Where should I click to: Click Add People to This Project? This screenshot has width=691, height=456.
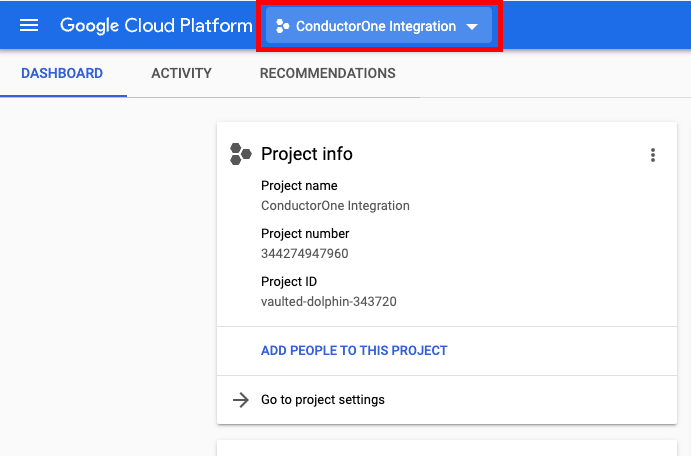point(354,351)
